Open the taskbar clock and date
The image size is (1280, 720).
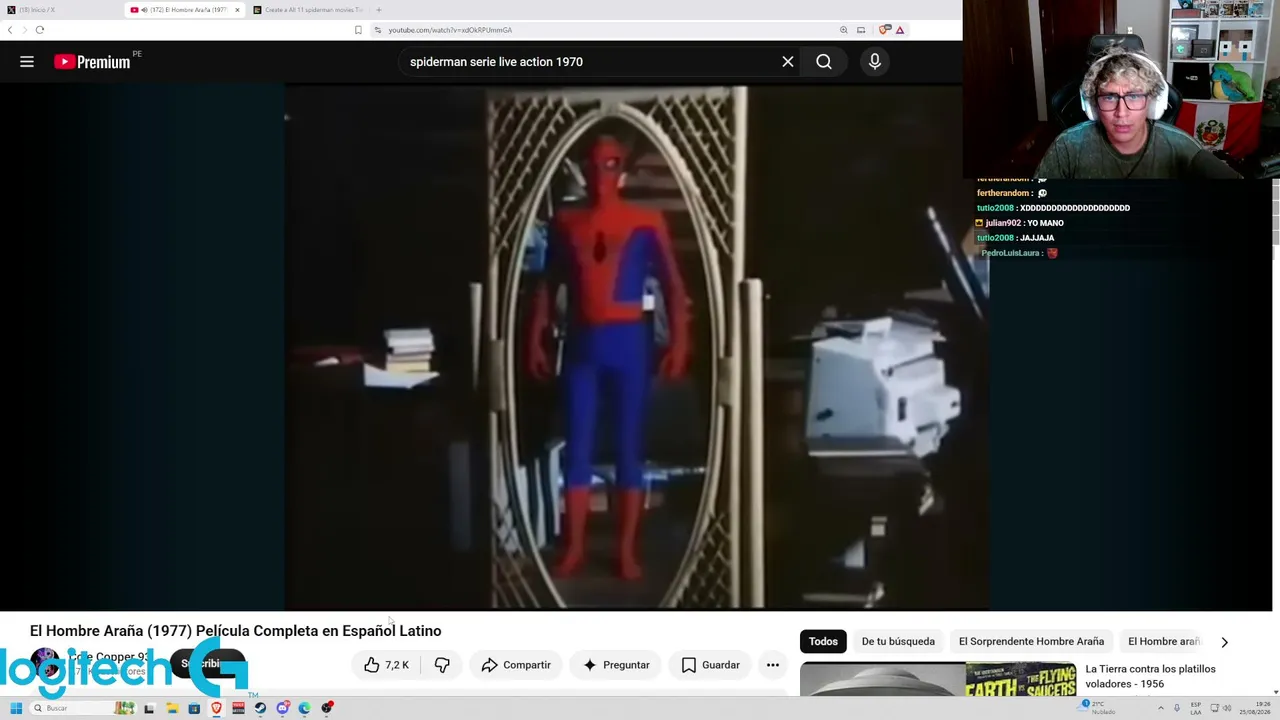(1254, 708)
